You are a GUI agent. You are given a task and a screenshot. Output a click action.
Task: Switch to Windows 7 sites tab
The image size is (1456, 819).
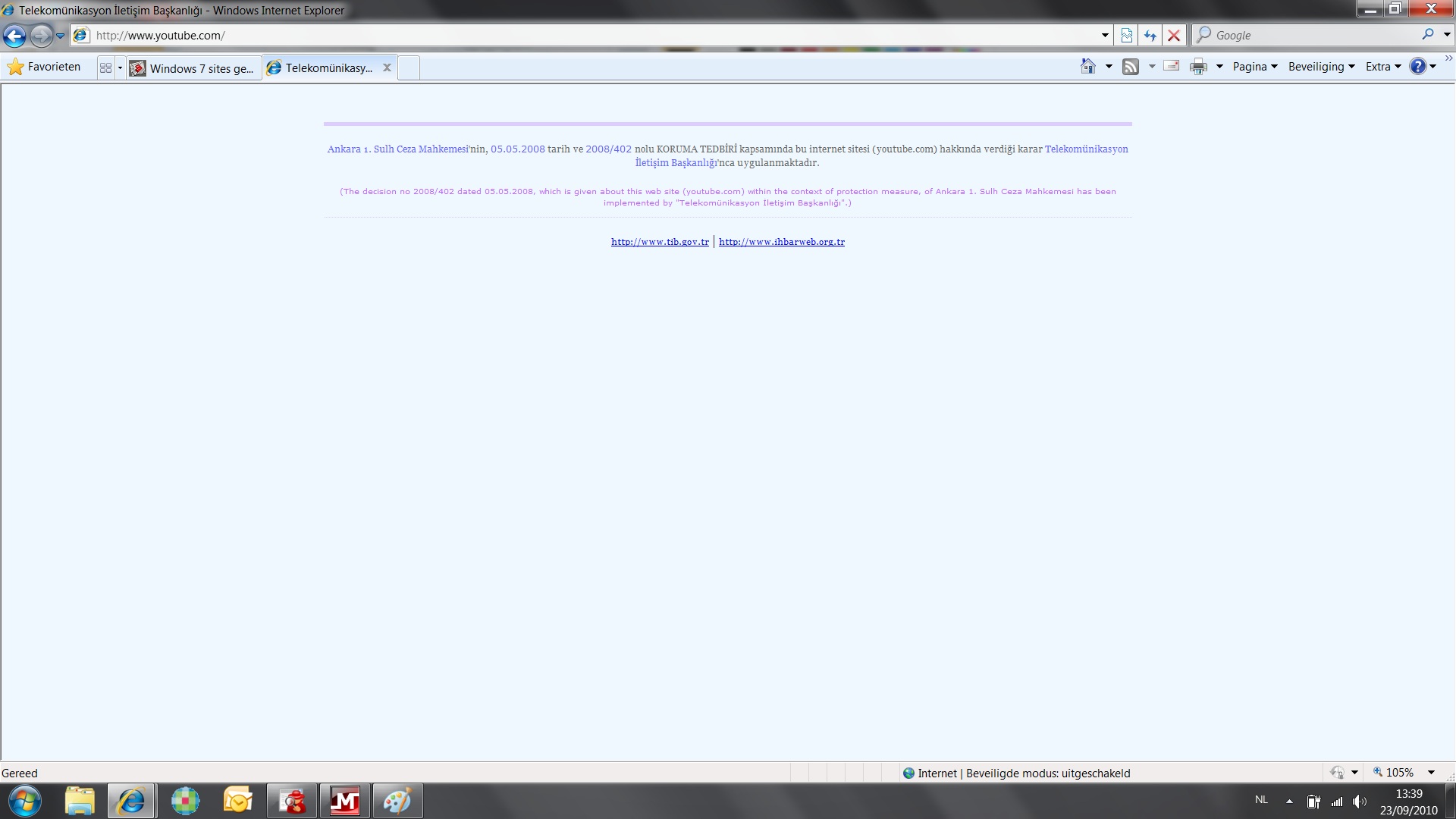194,68
